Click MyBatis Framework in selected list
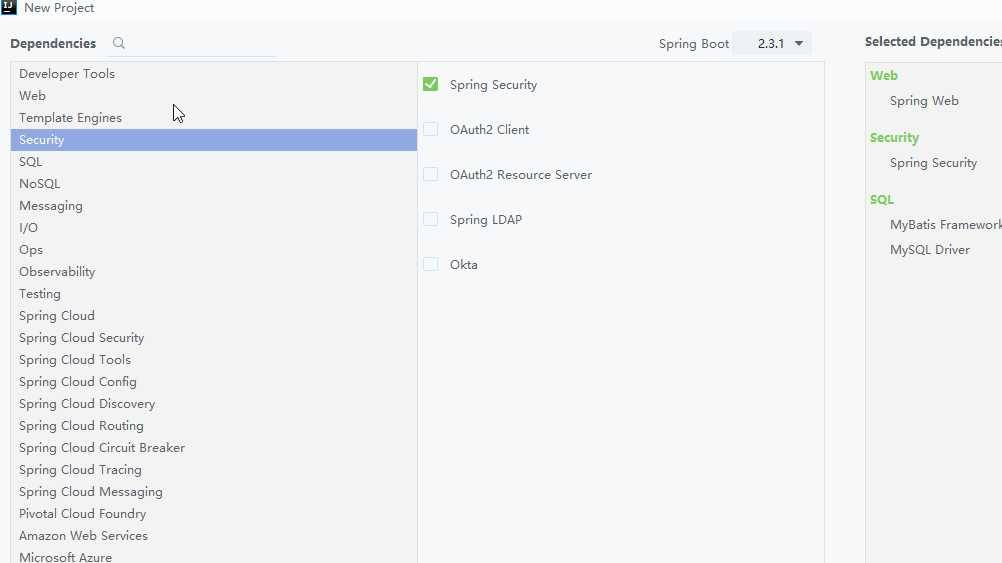This screenshot has width=1002, height=563. click(945, 225)
